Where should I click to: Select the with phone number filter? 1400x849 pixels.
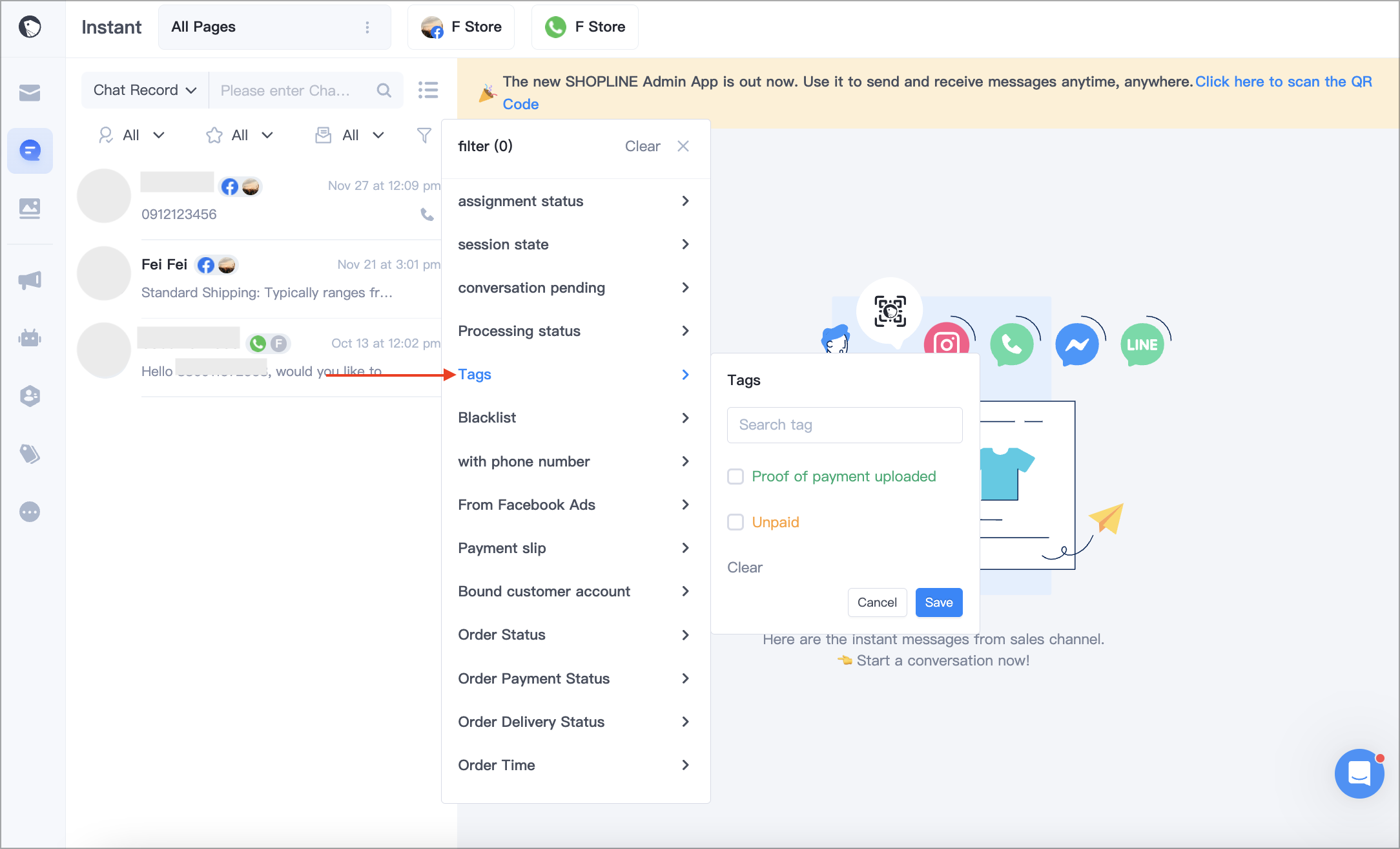click(x=575, y=461)
